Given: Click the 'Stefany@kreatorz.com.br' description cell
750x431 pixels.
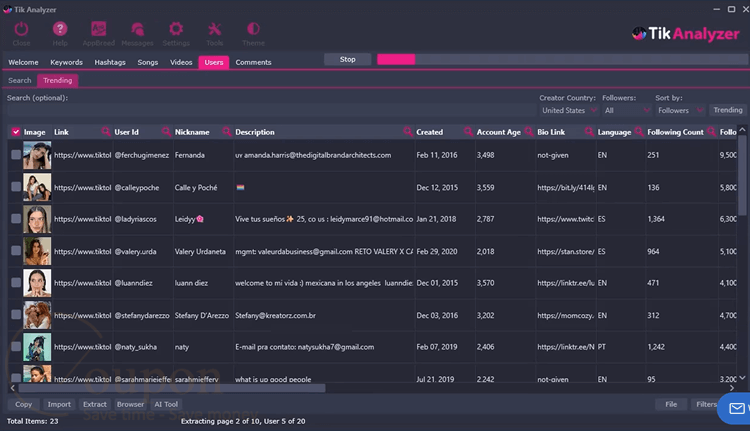Looking at the screenshot, I should pos(324,315).
